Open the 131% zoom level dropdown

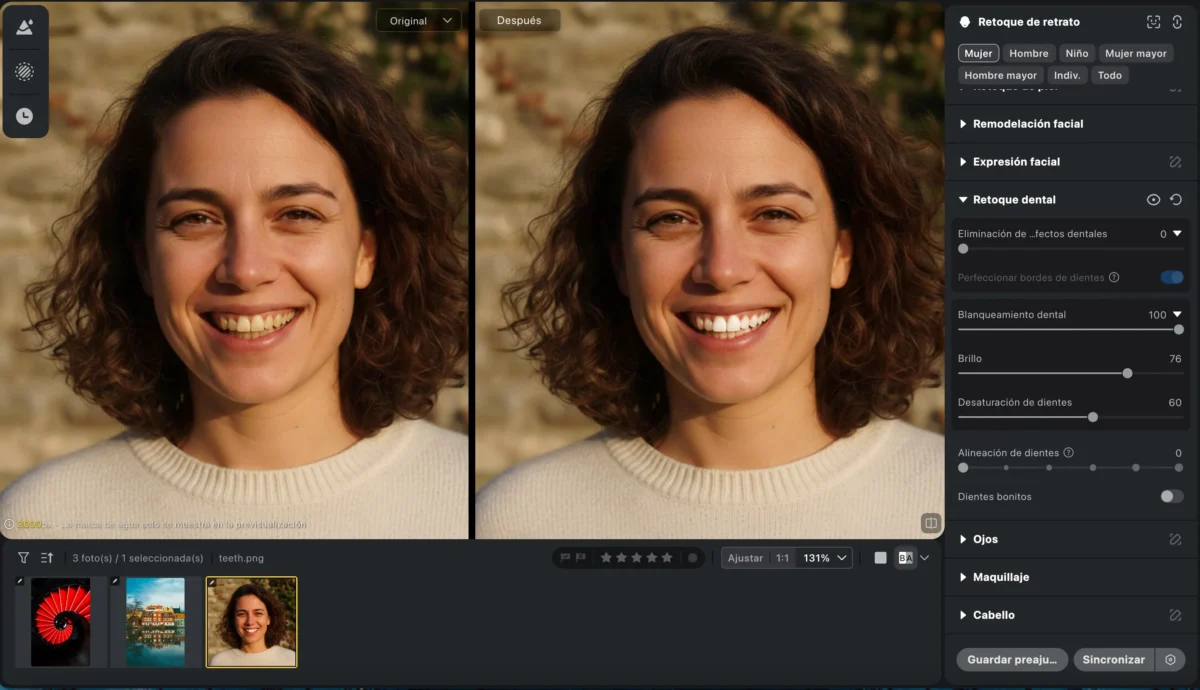[x=825, y=558]
